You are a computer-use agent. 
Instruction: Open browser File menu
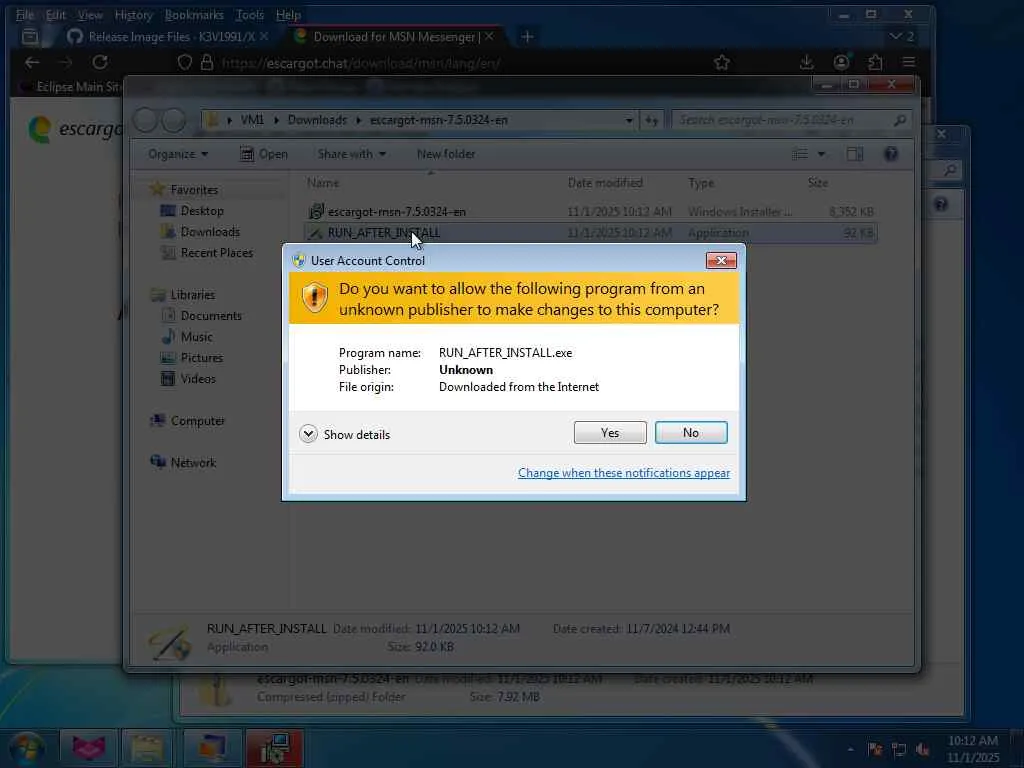coord(24,14)
